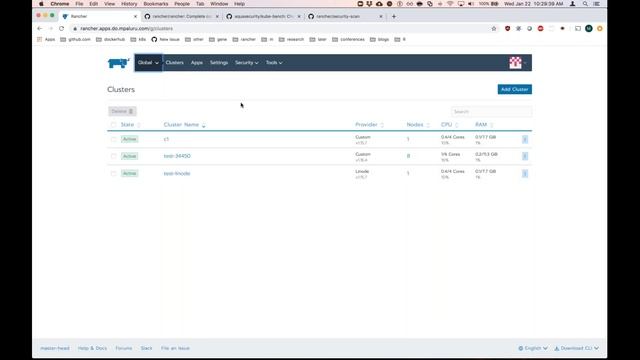Click the Rancher cow logo
The height and width of the screenshot is (360, 640).
click(x=118, y=63)
